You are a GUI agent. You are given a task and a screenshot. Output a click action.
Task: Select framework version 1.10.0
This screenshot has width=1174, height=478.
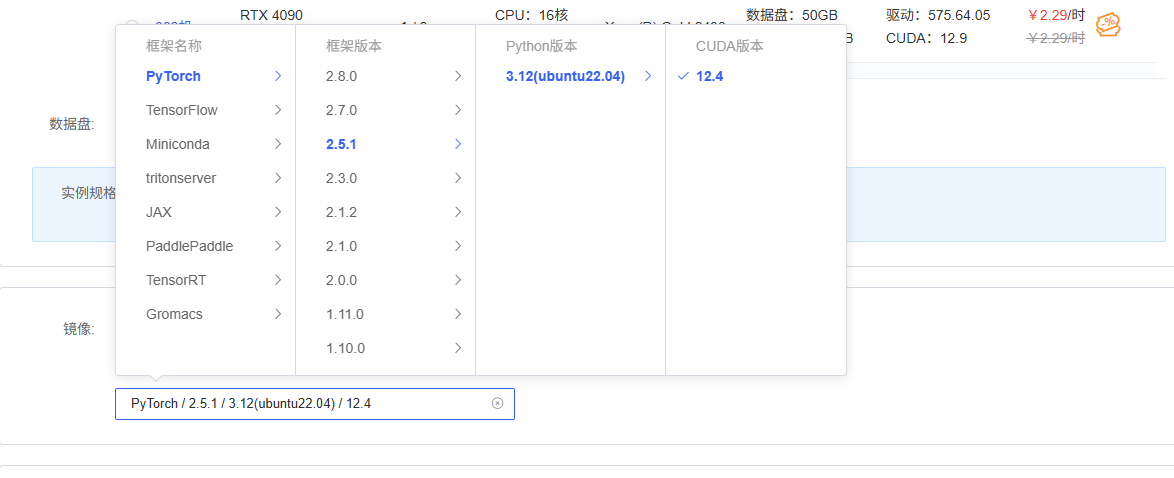(386, 348)
